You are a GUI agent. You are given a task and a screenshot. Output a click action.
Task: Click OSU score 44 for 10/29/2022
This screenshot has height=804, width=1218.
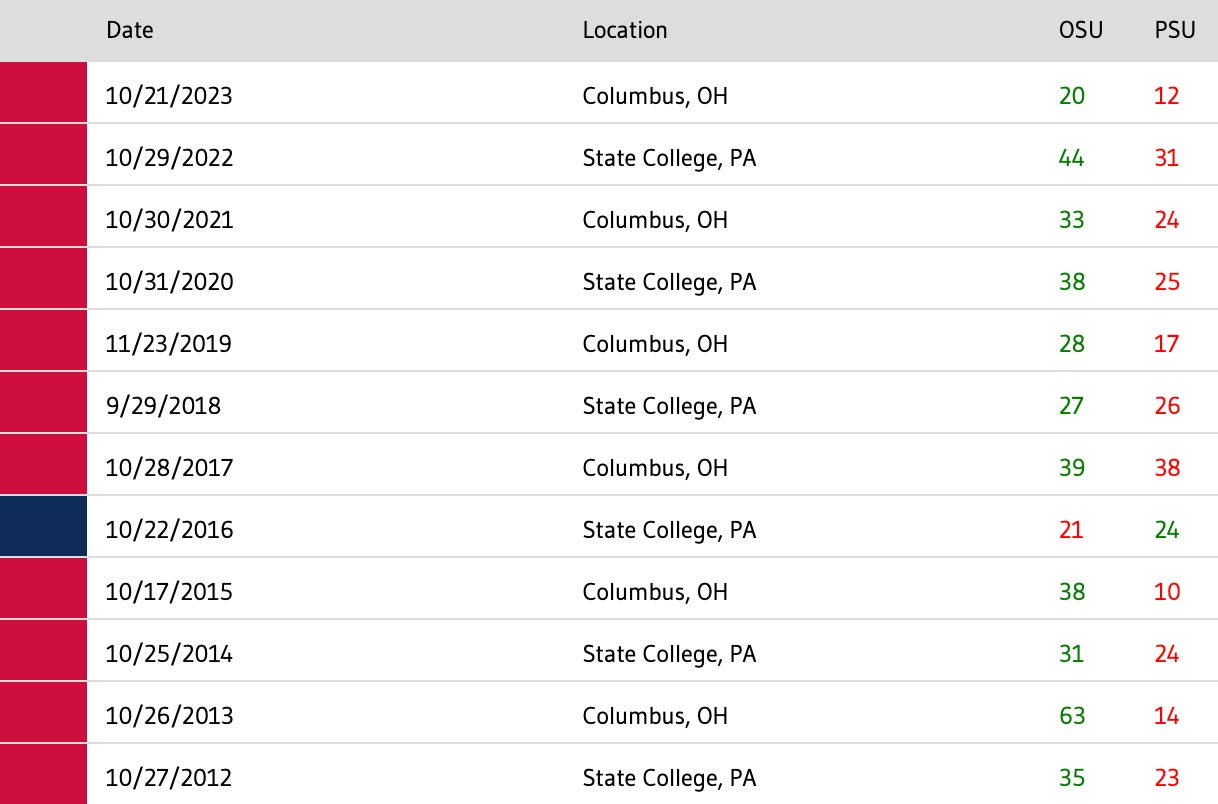[1071, 158]
